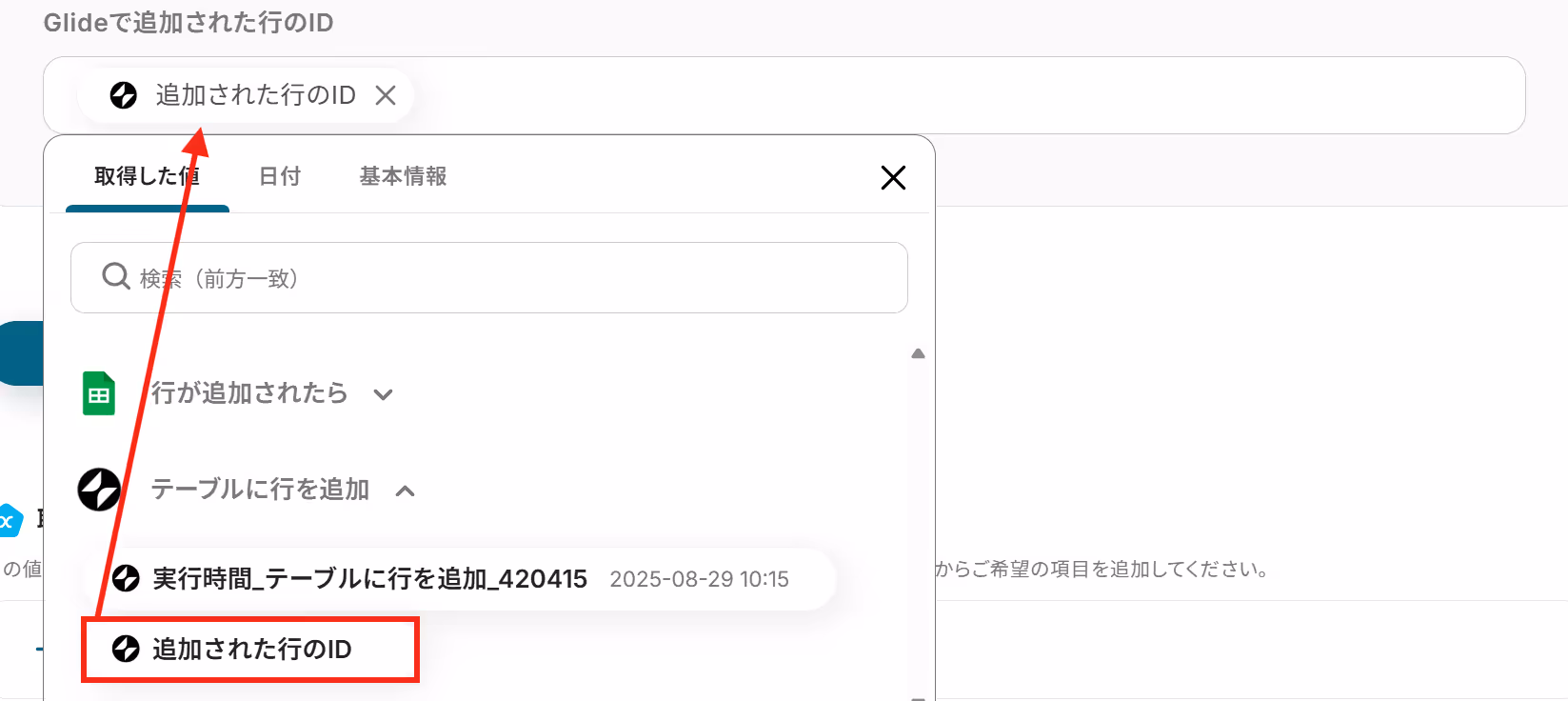Click the 検索（前方一致） search field
This screenshot has width=1568, height=701.
[x=489, y=277]
